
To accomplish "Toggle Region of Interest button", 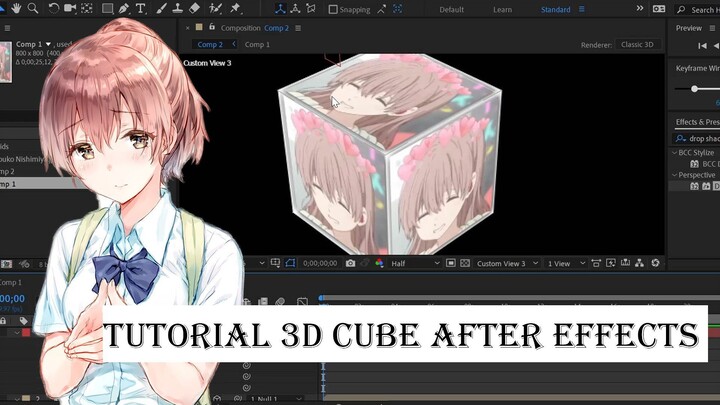I will tap(451, 263).
